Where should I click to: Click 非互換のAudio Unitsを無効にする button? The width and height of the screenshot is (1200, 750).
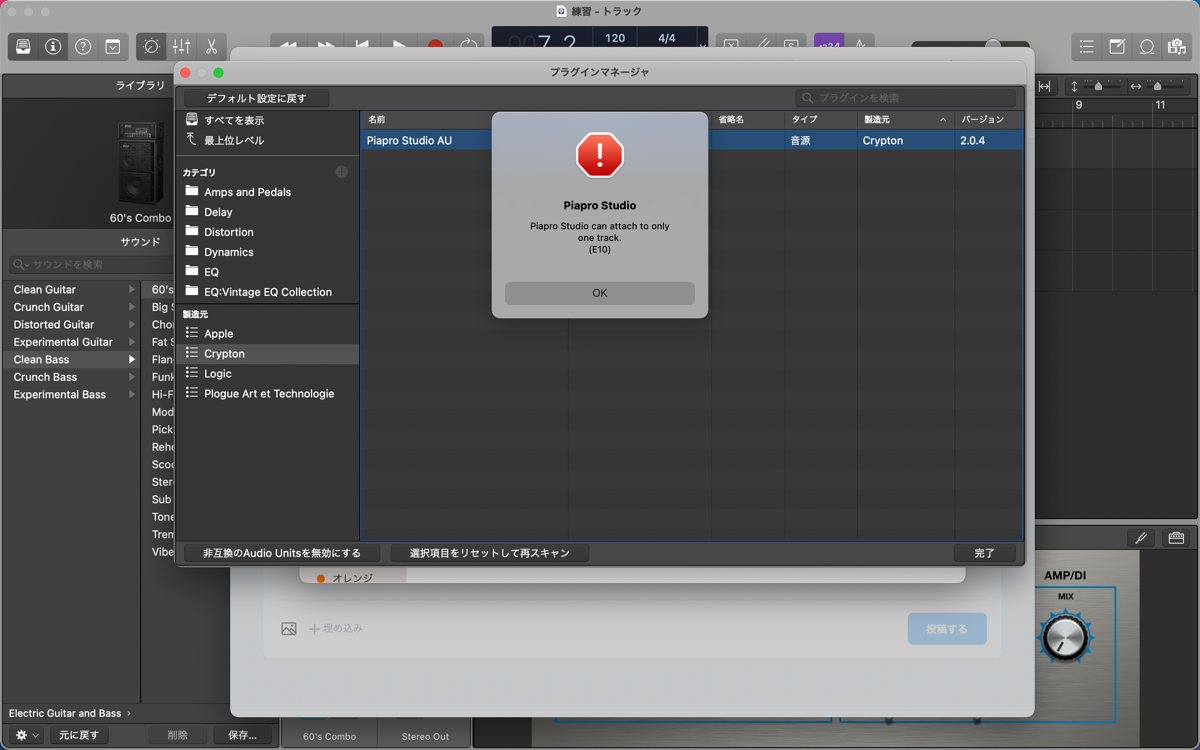pos(281,553)
